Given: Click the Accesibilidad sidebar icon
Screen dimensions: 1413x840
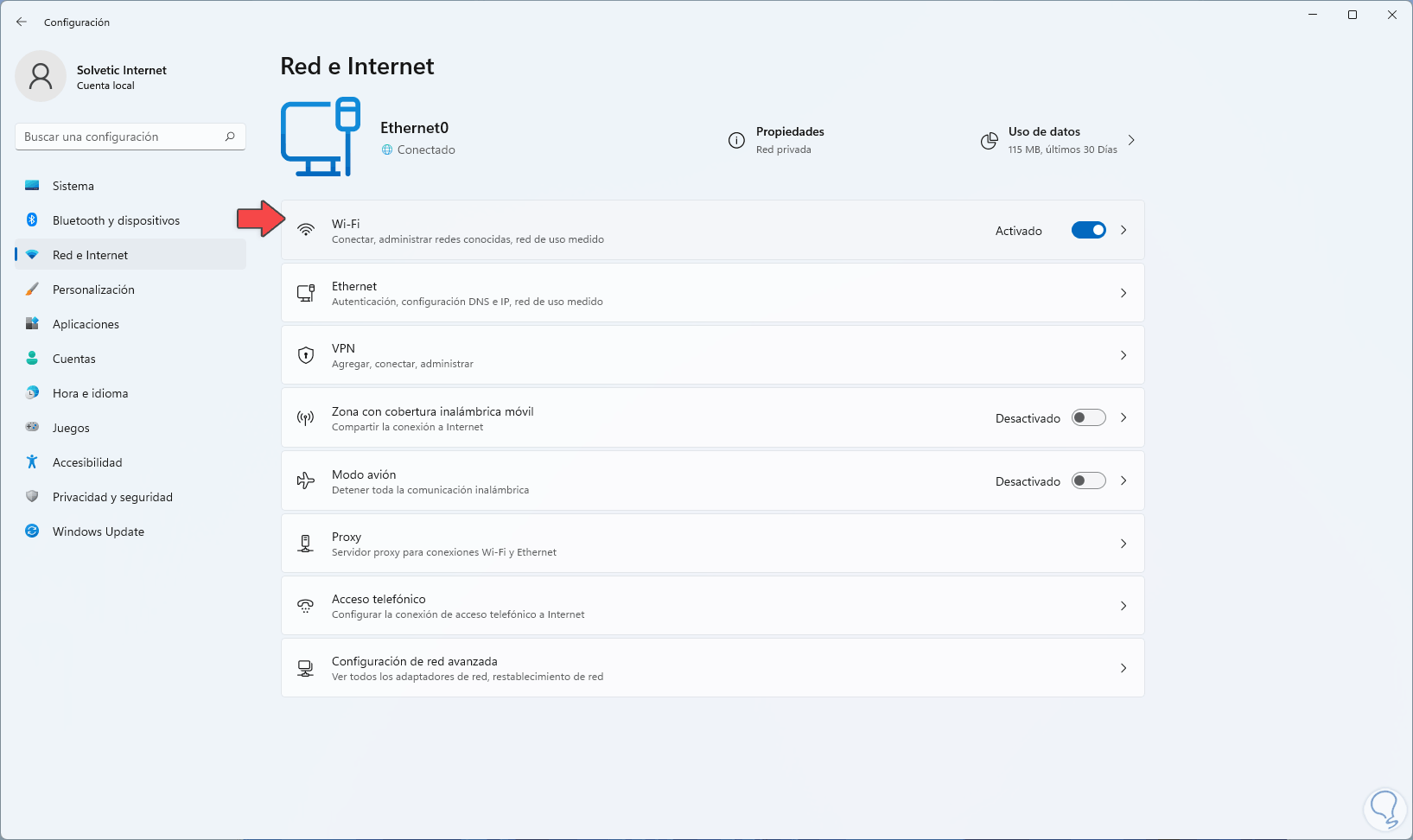Looking at the screenshot, I should coord(32,462).
